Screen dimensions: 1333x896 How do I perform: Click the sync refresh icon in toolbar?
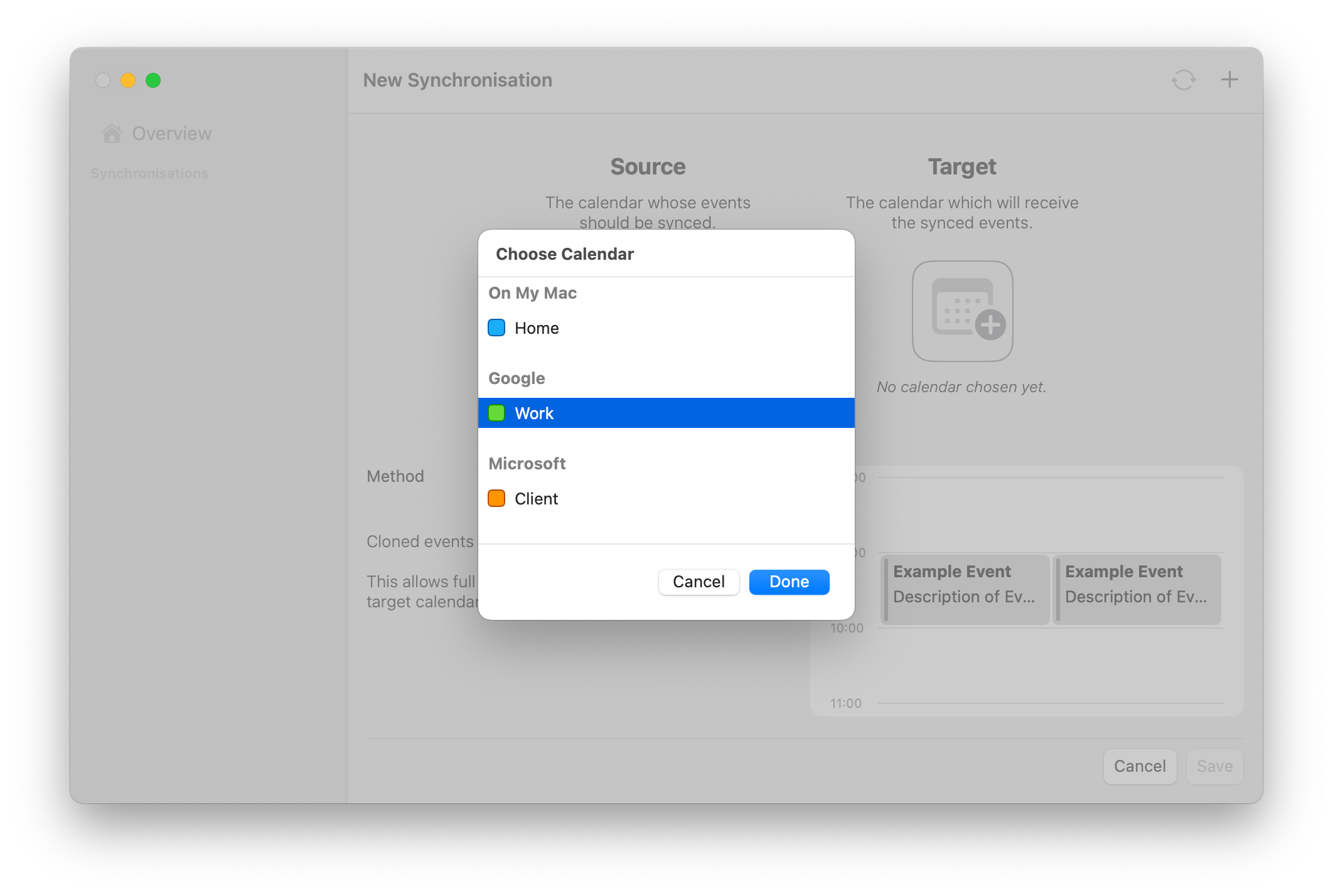[1184, 80]
